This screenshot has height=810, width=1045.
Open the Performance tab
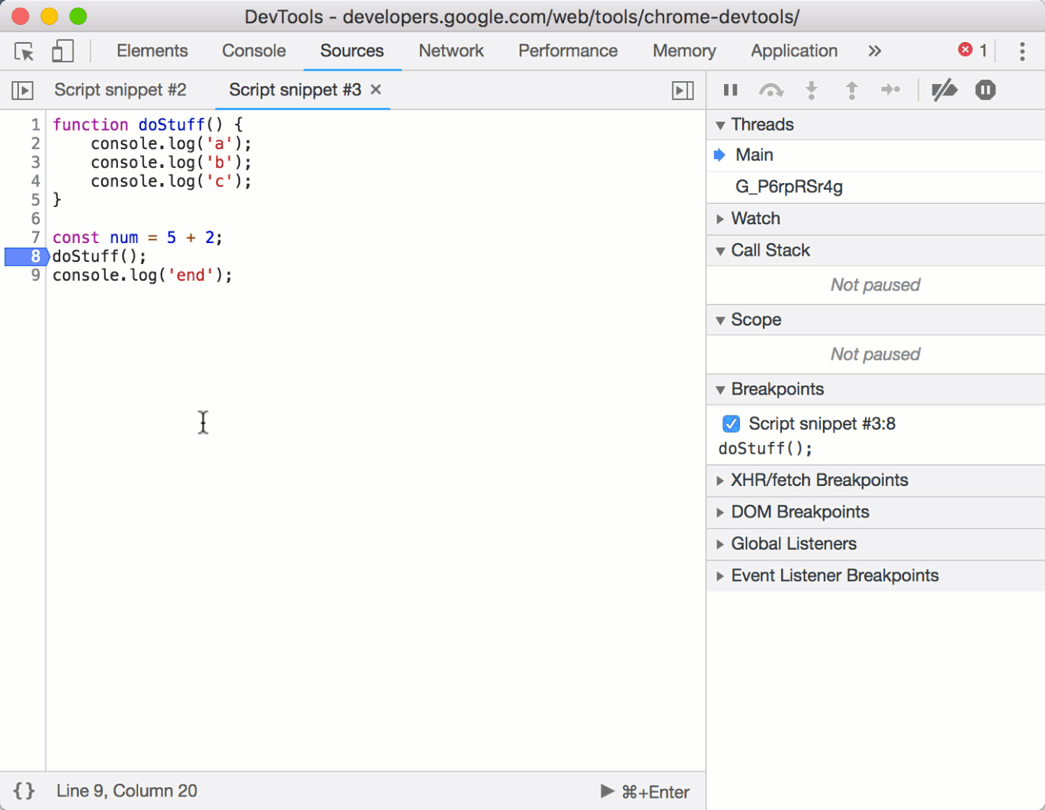[x=568, y=51]
